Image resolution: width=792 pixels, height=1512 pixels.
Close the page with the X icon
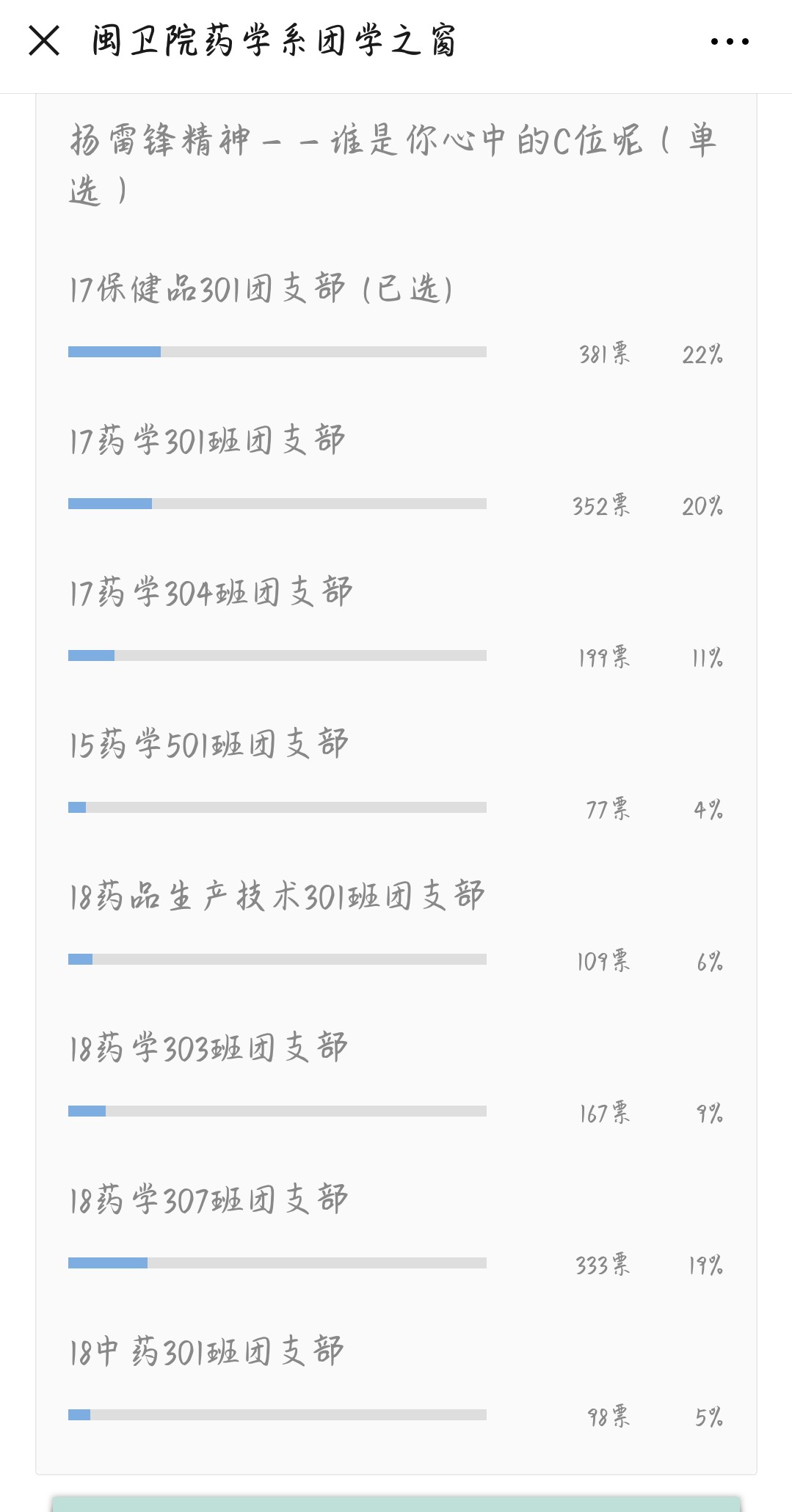click(44, 40)
